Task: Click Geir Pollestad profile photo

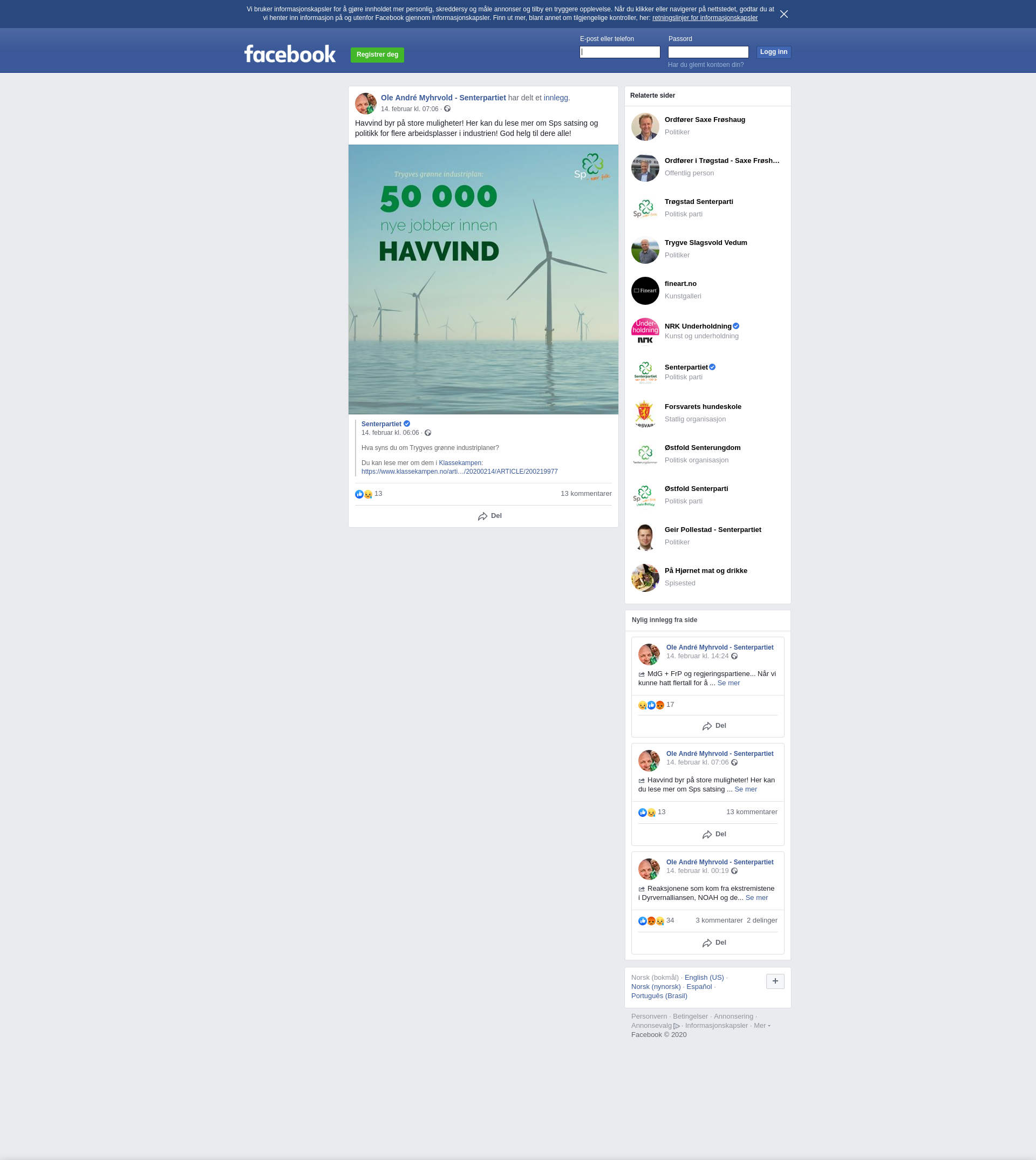Action: [x=644, y=537]
